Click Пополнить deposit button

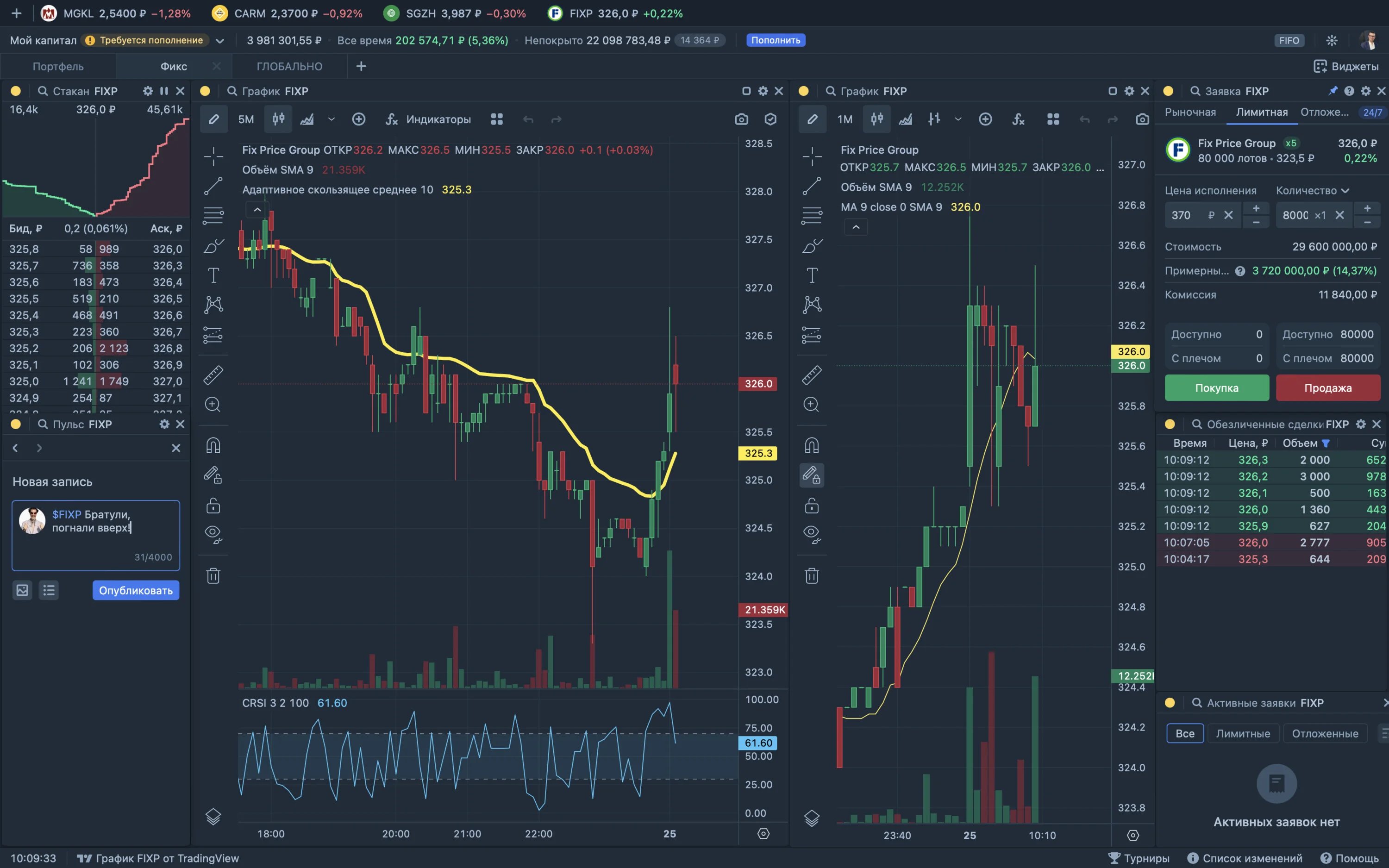click(x=776, y=40)
